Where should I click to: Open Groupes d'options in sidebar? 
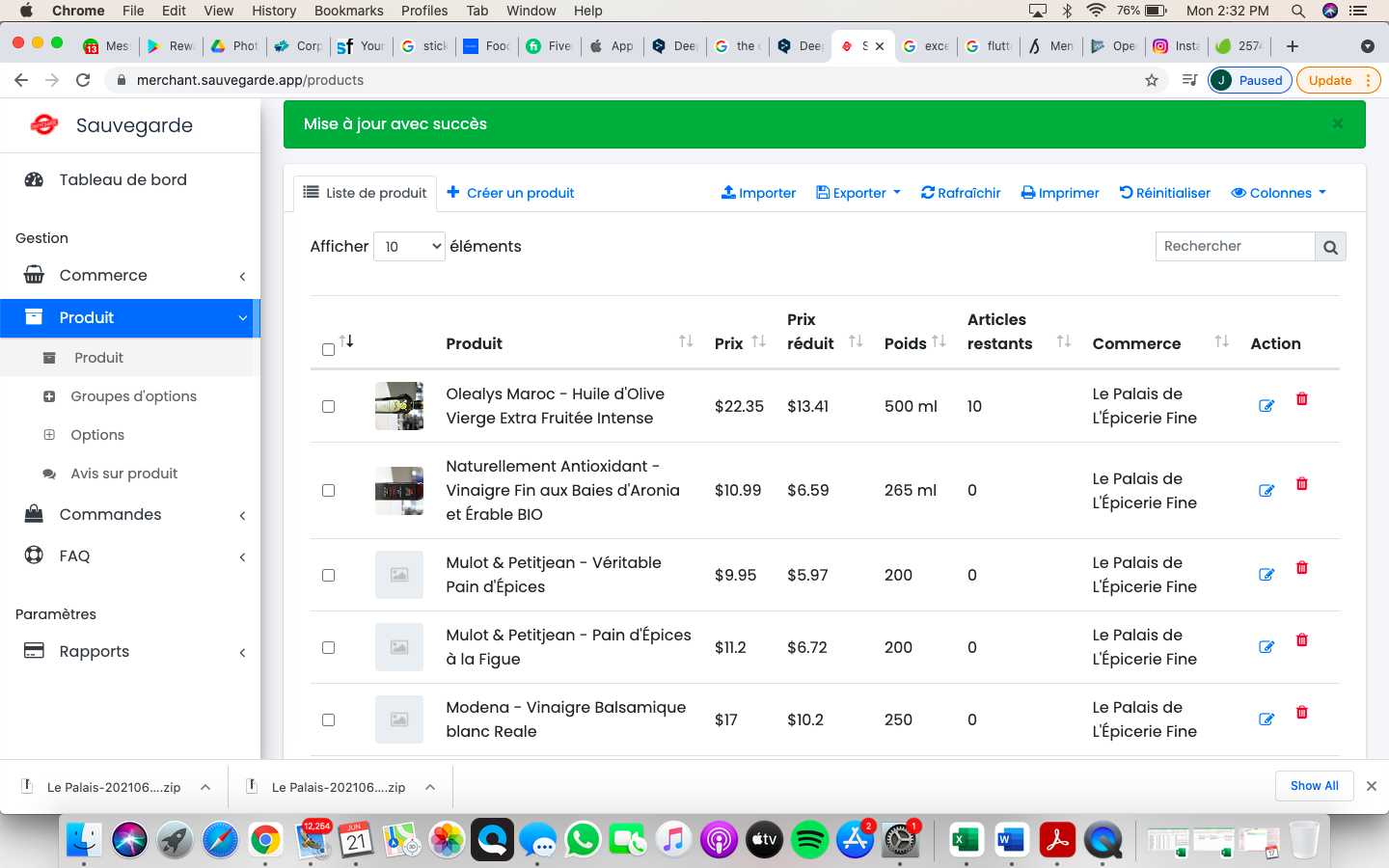point(133,396)
